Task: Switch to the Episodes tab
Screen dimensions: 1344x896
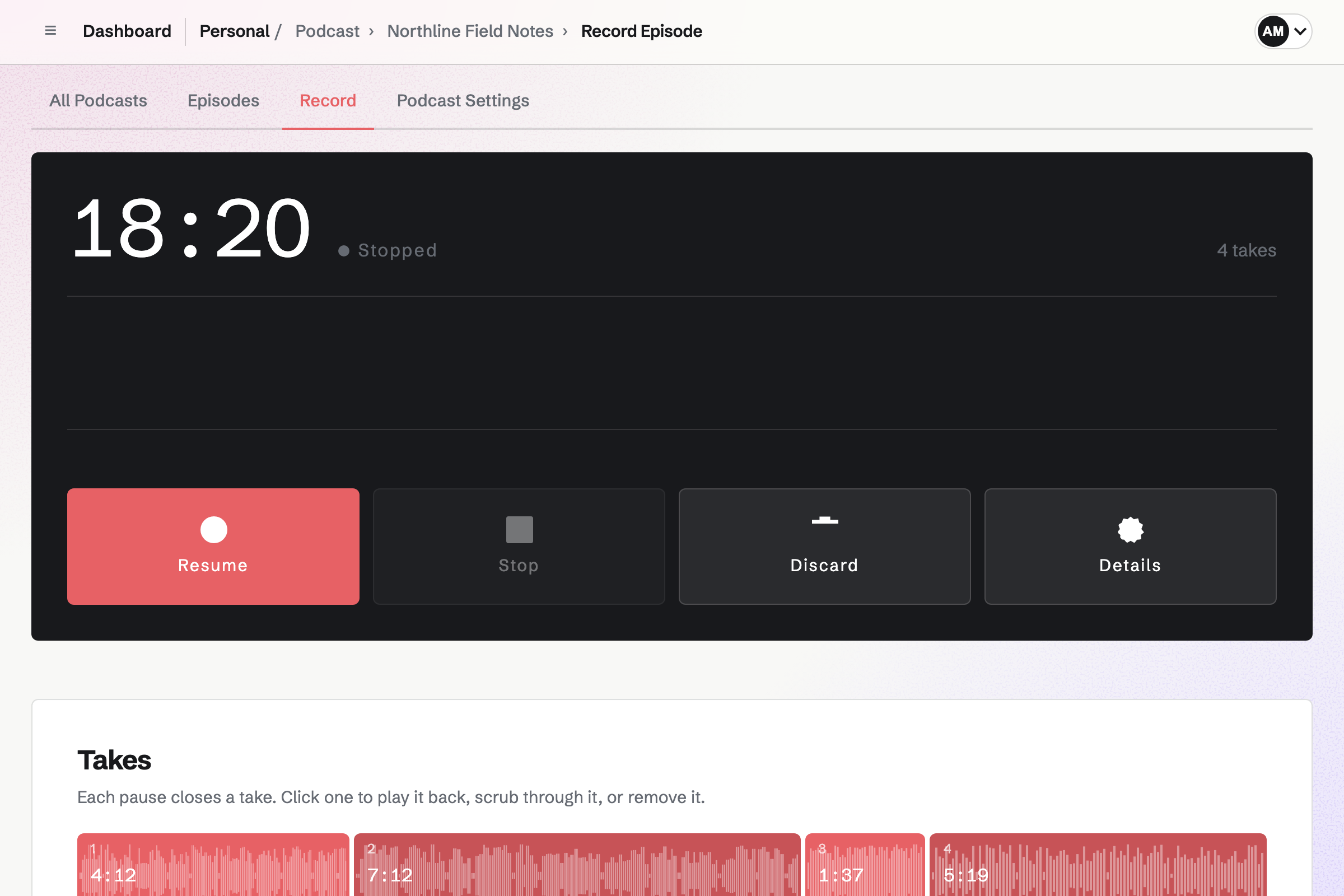Action: coord(223,101)
